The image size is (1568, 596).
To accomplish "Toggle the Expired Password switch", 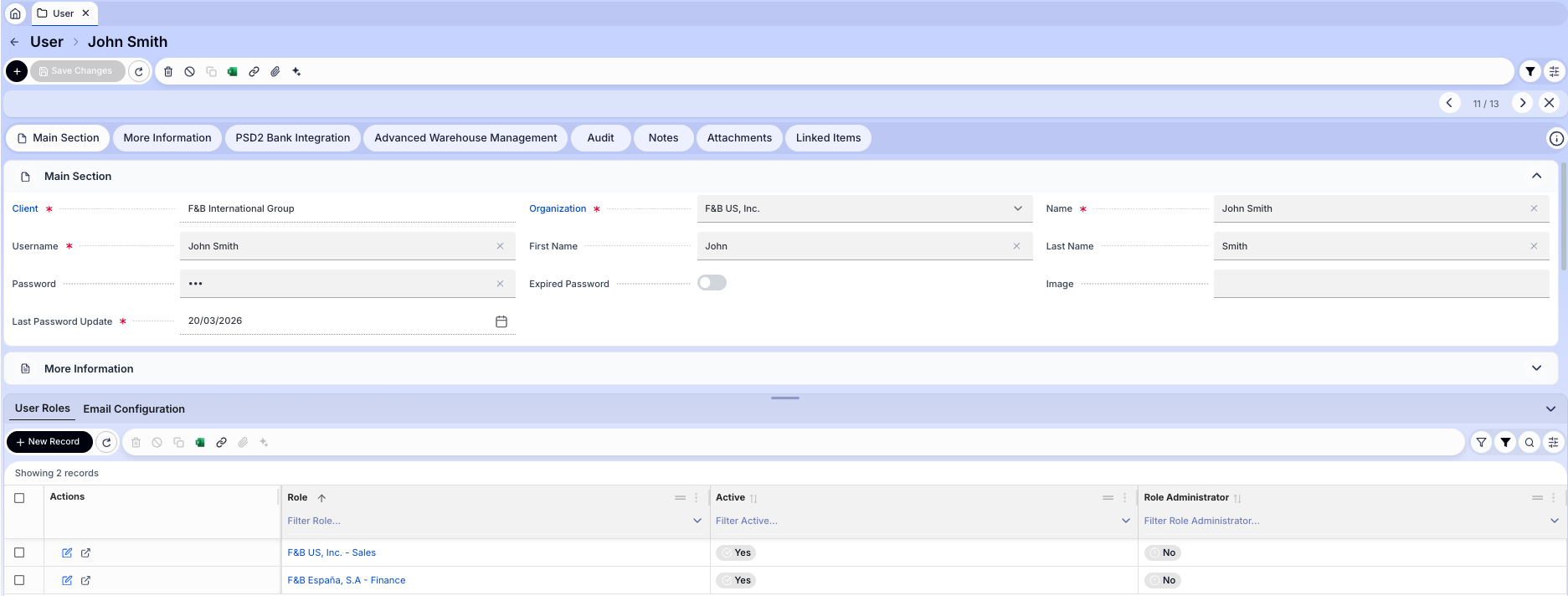I will coord(712,283).
